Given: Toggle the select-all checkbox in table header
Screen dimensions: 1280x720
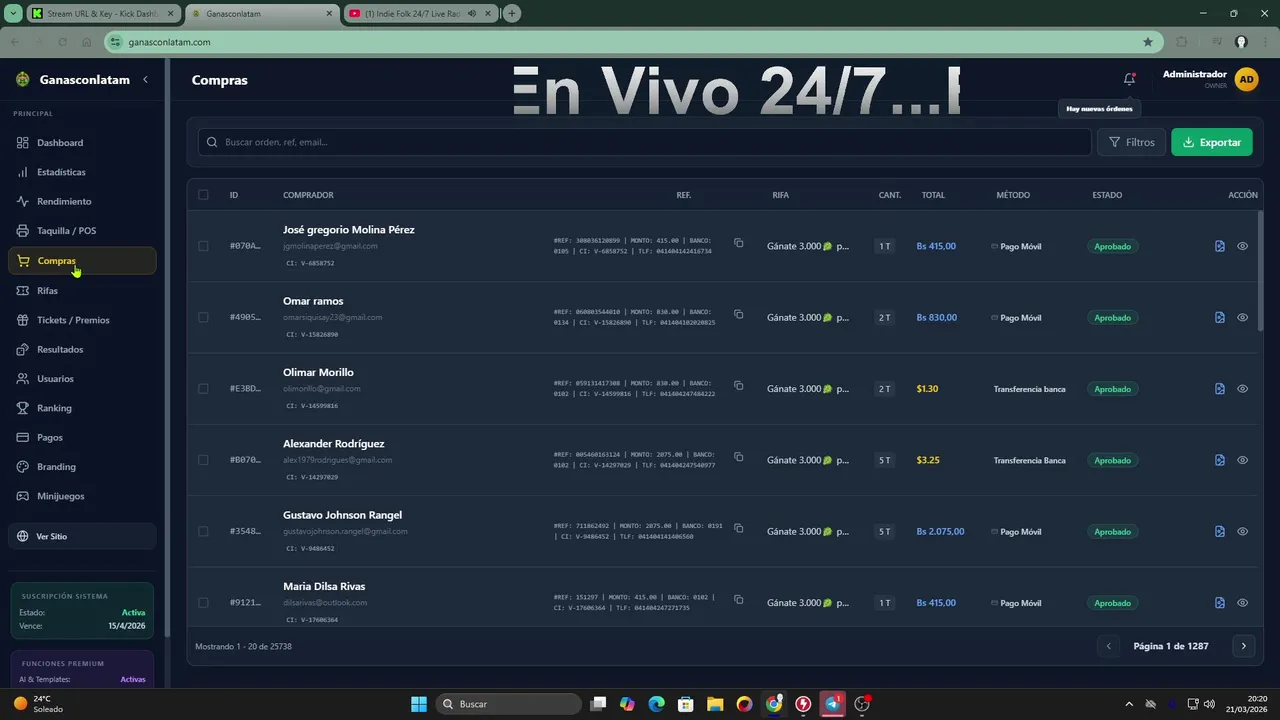Looking at the screenshot, I should (203, 195).
